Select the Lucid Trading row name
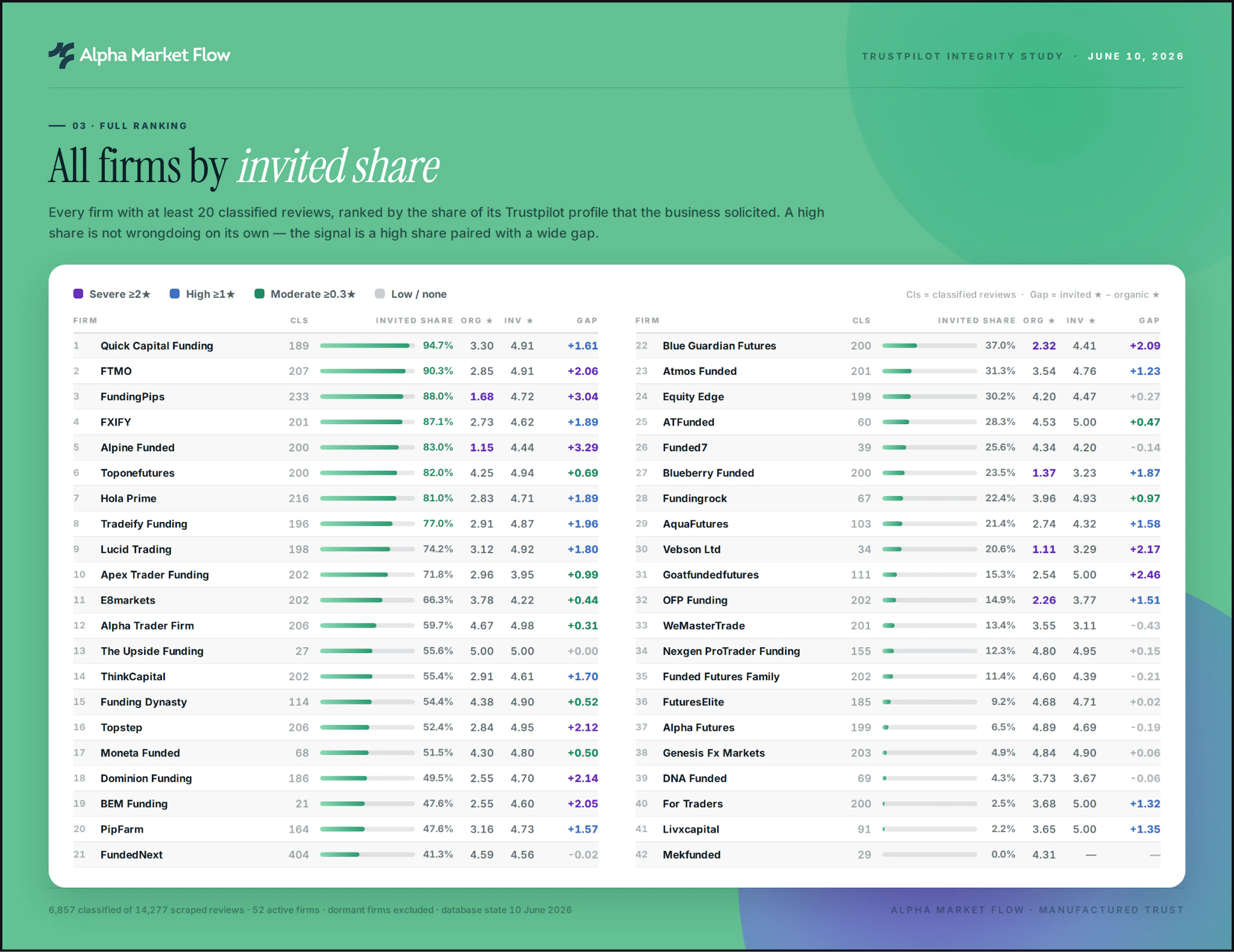This screenshot has width=1234, height=952. (136, 549)
